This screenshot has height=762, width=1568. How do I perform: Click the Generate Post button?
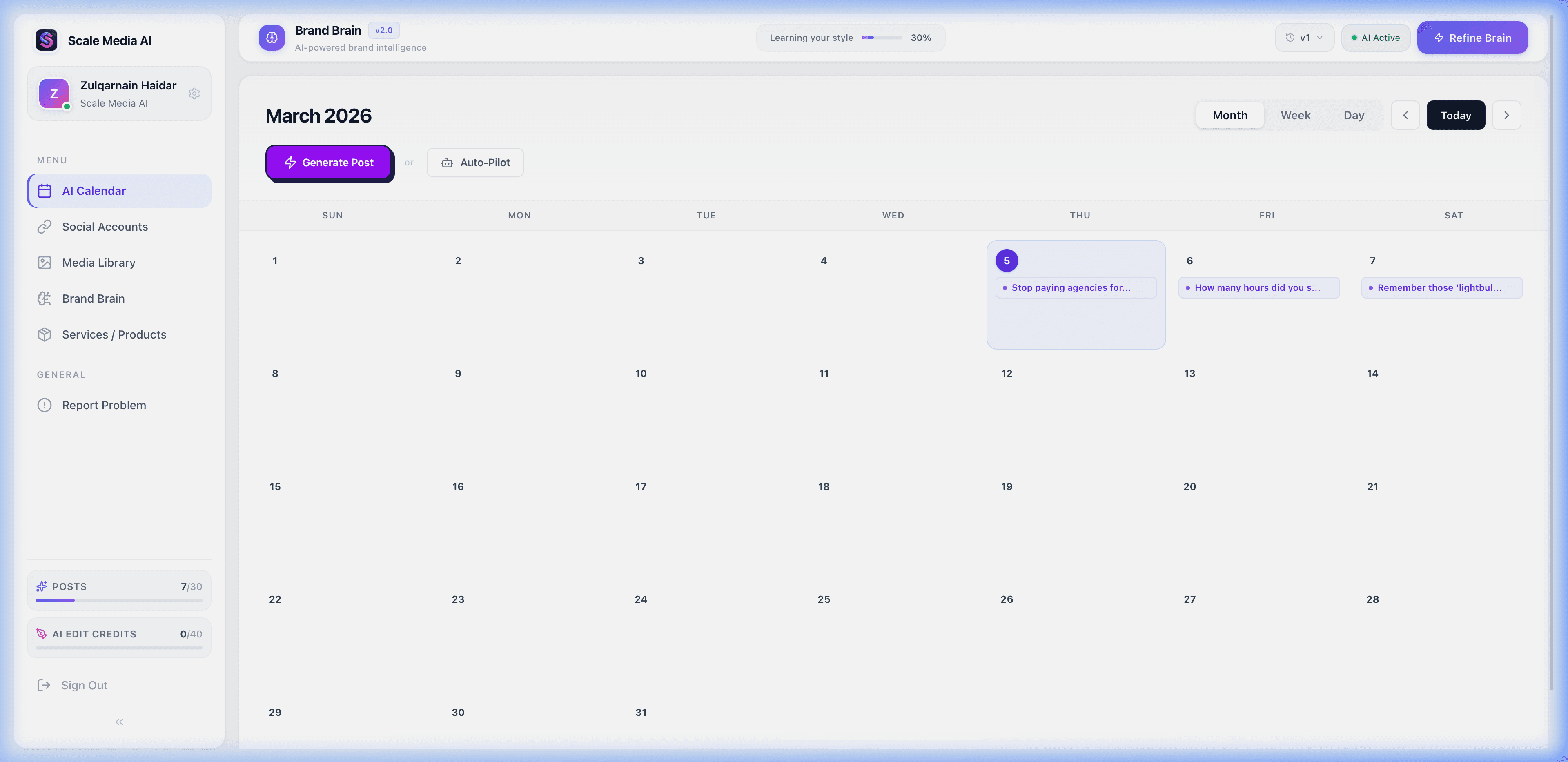click(329, 163)
